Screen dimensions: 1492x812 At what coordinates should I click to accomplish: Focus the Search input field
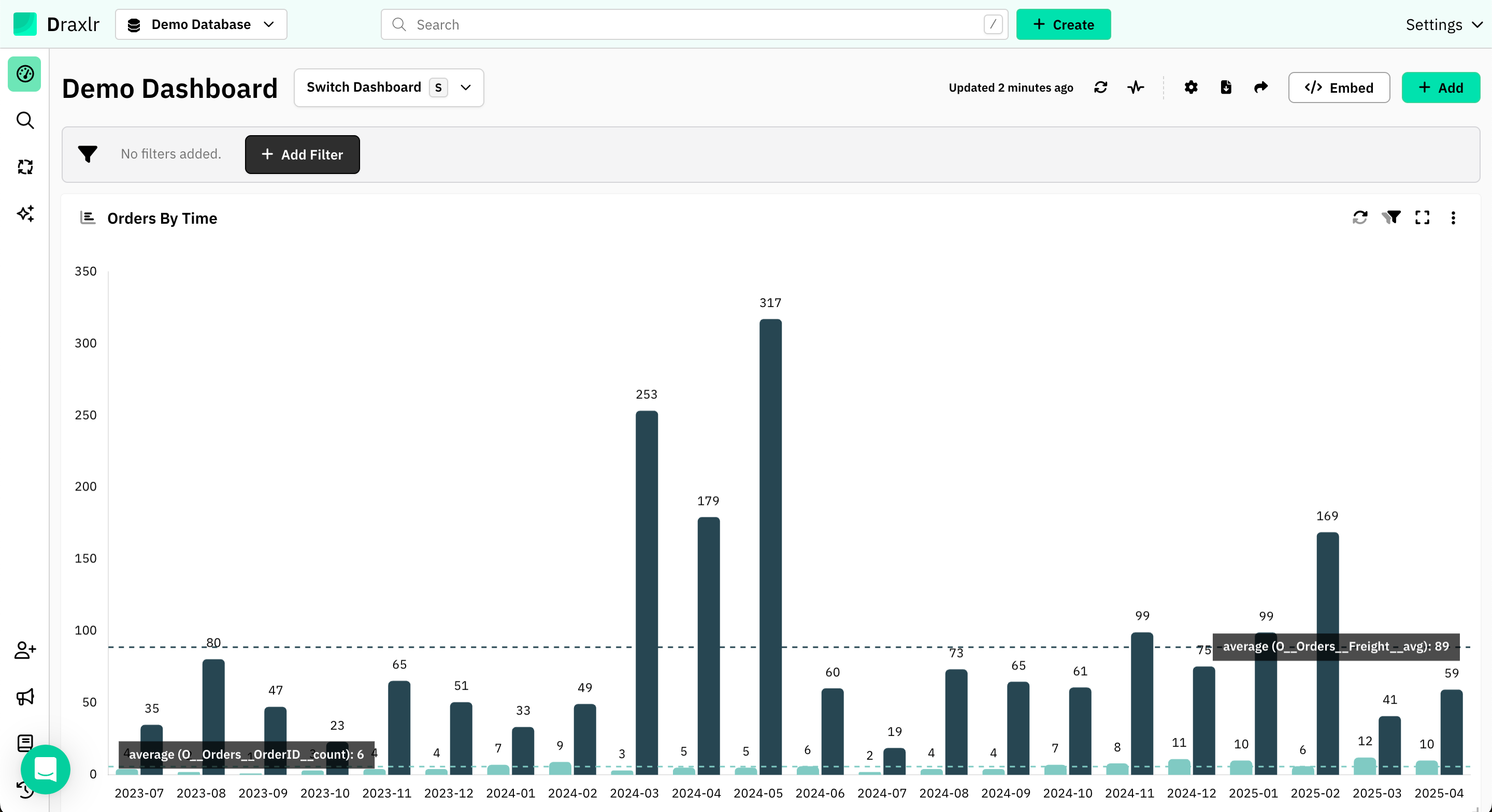[x=694, y=24]
